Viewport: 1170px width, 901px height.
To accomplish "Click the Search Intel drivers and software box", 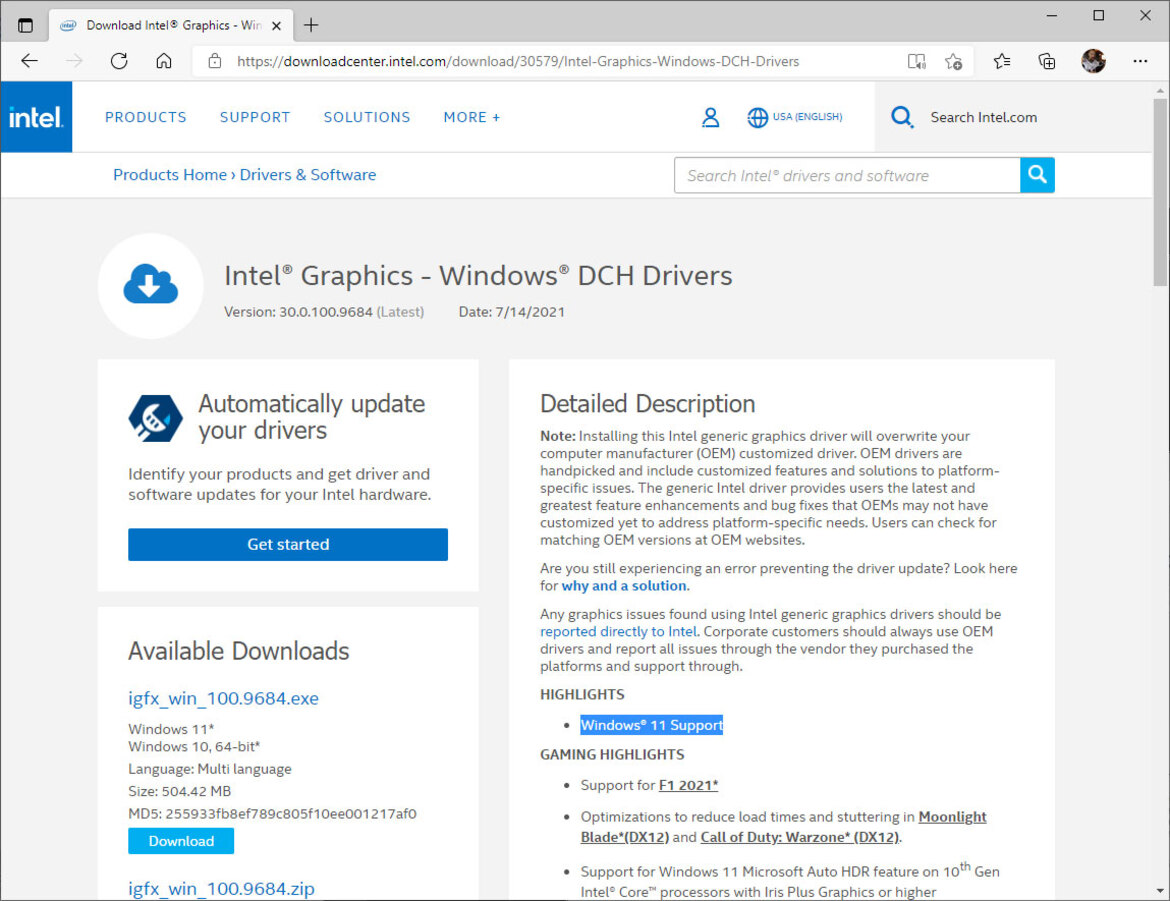I will 847,175.
